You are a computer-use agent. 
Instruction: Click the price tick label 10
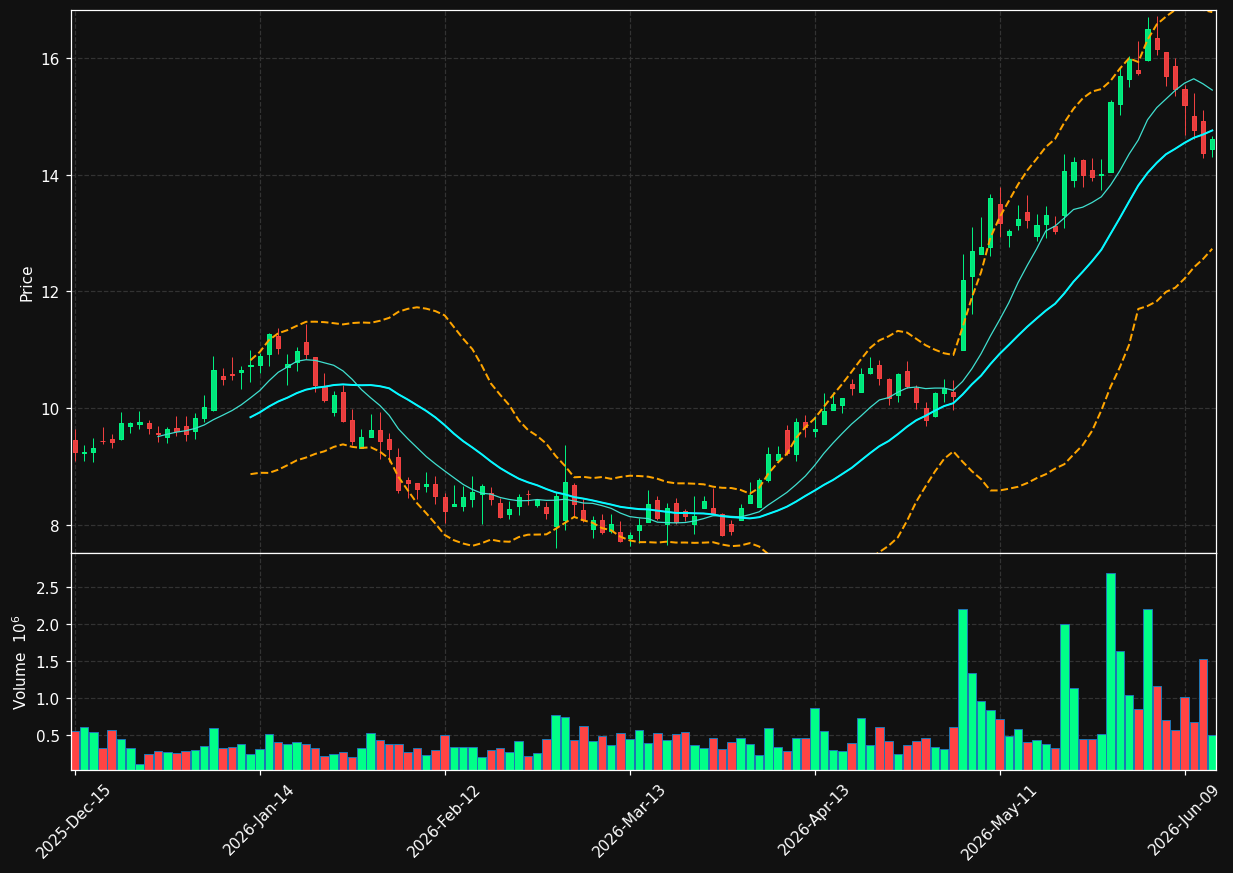point(51,409)
